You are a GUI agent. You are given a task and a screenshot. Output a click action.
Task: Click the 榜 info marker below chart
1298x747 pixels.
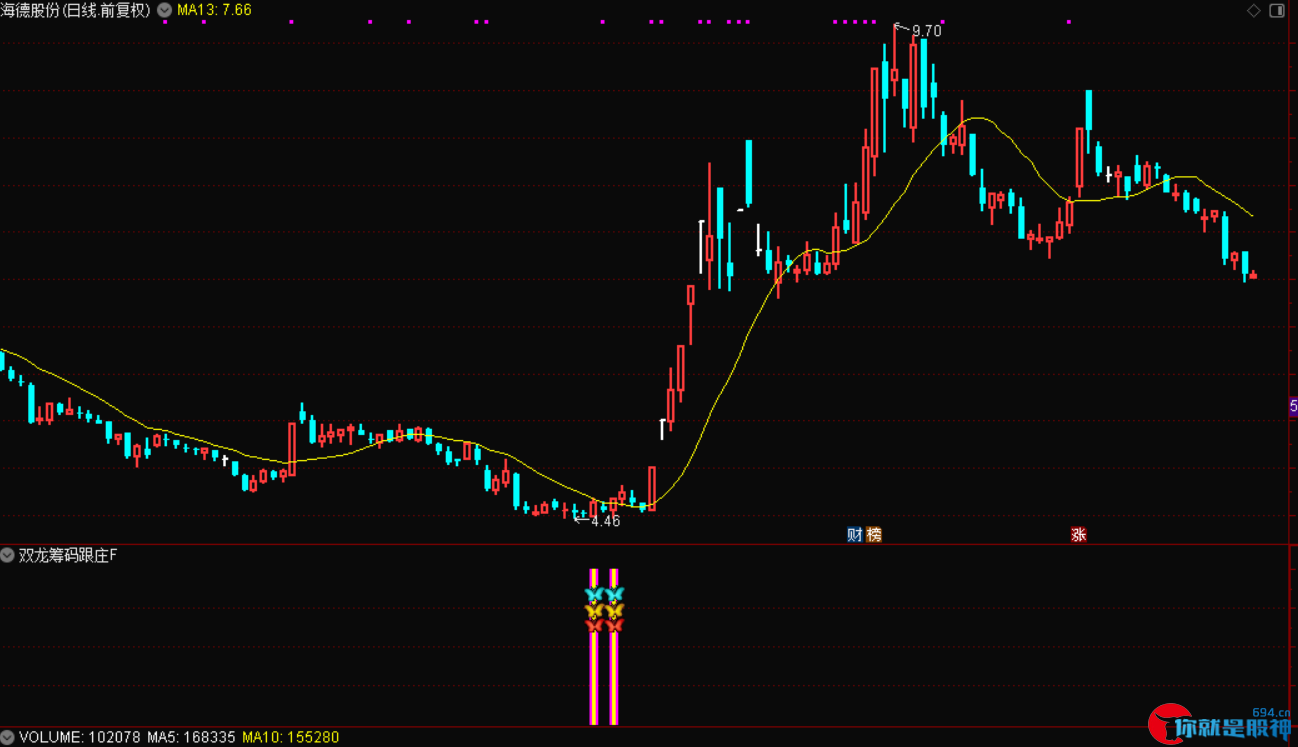tap(875, 535)
